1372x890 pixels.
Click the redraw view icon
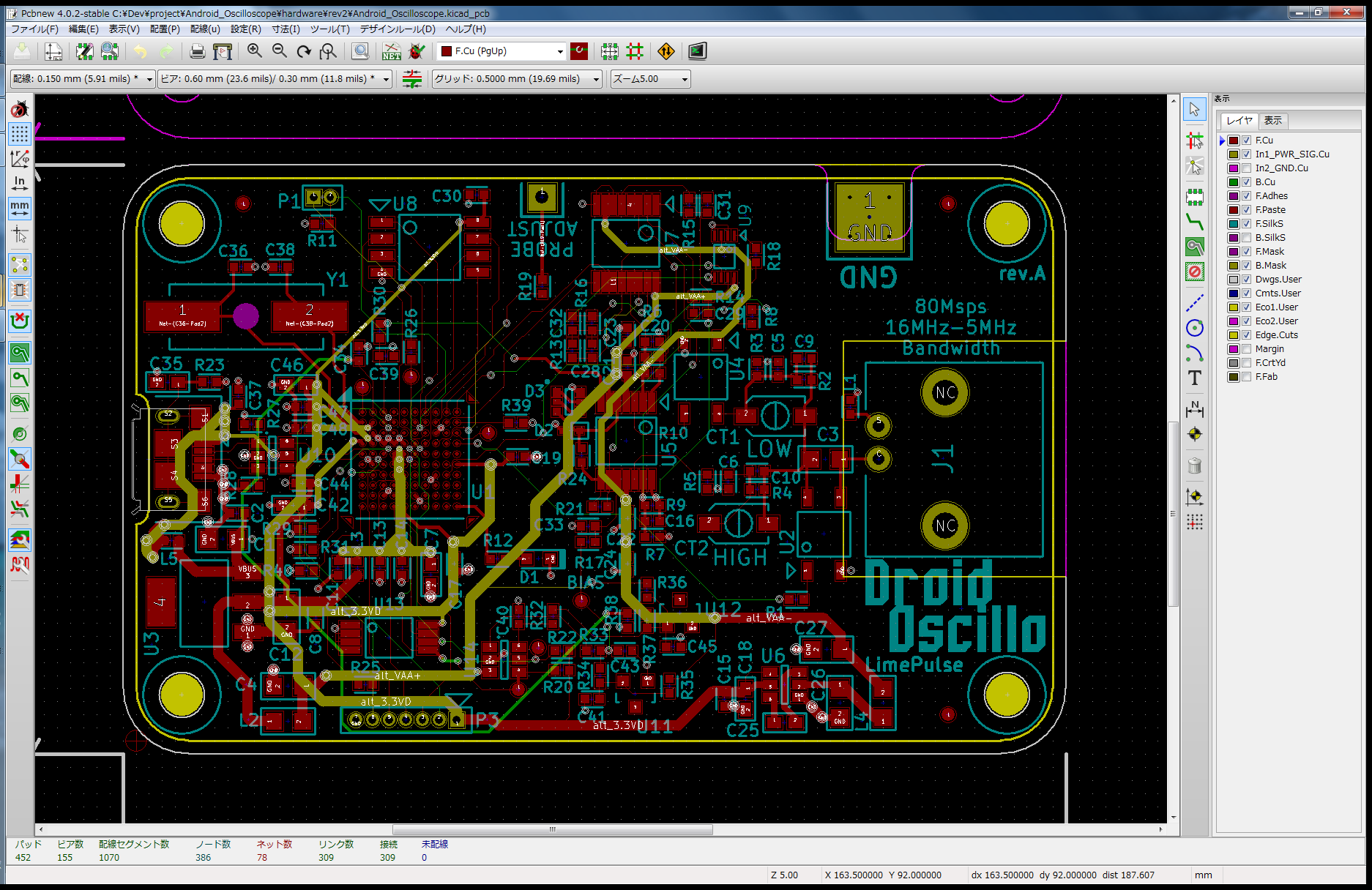coord(304,51)
